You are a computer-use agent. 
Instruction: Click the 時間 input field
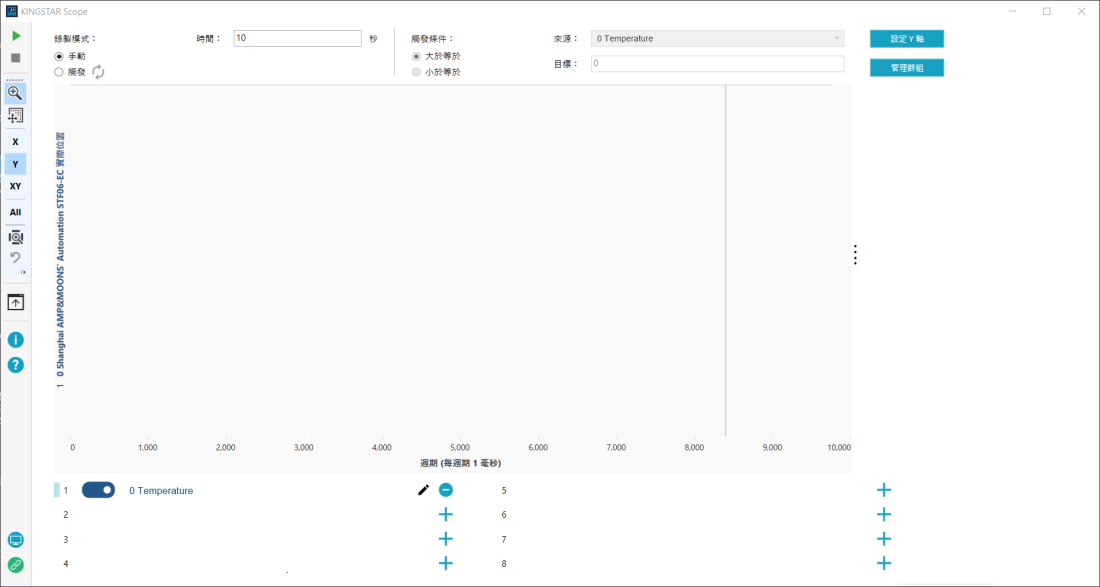(297, 38)
